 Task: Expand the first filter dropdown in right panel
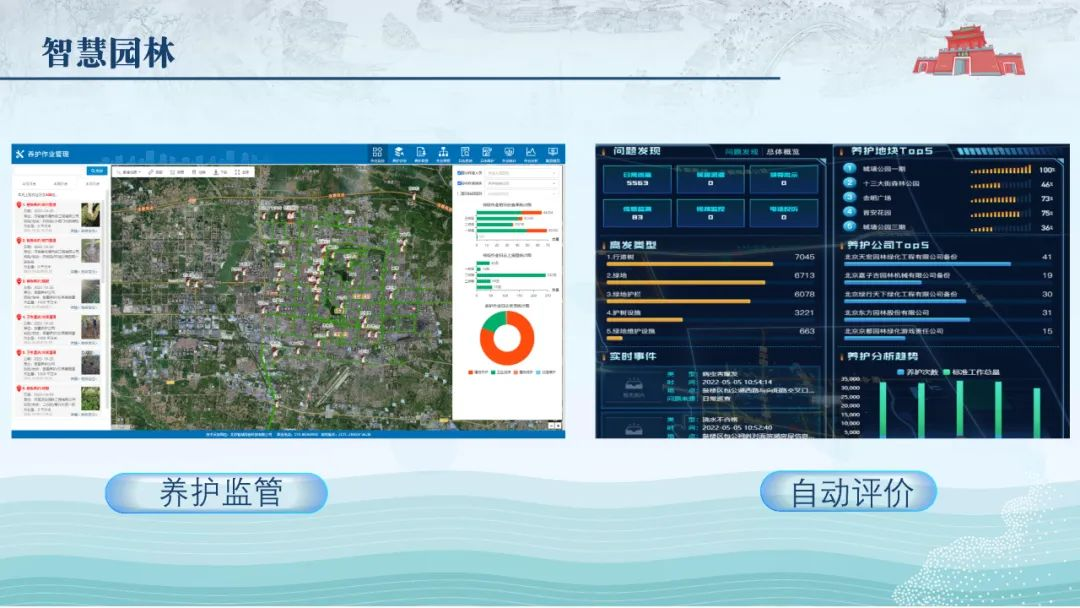[x=521, y=174]
